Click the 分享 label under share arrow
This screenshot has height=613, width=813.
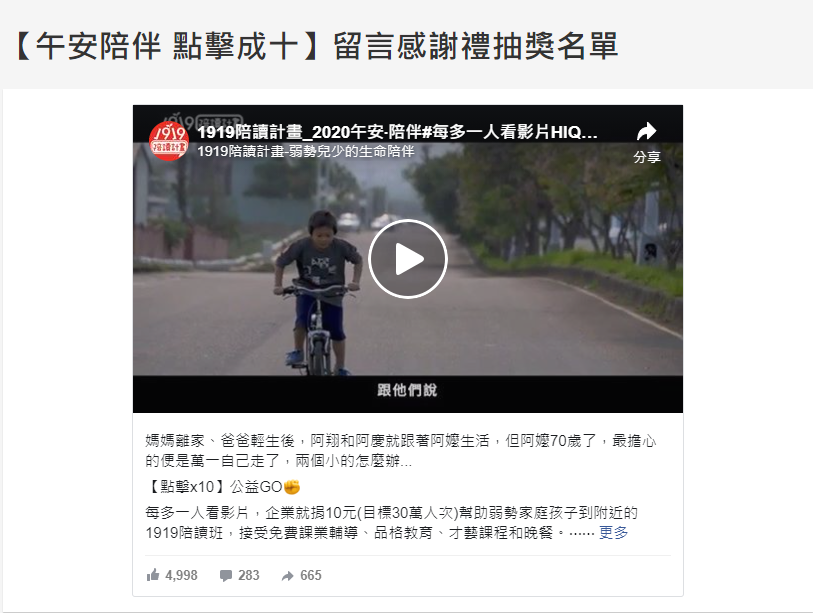pos(647,157)
